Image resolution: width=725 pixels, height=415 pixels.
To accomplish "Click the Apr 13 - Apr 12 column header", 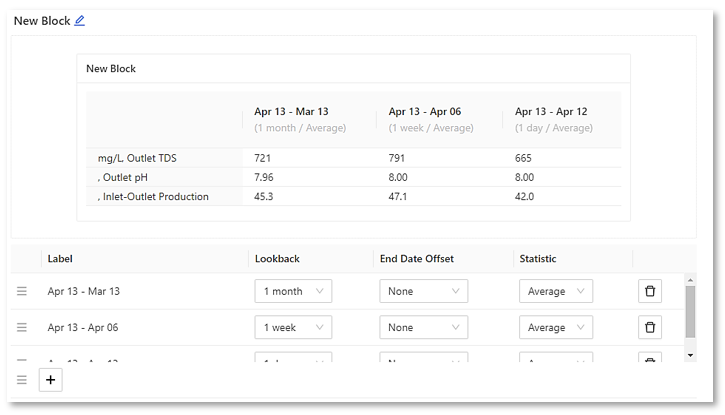I will click(551, 112).
